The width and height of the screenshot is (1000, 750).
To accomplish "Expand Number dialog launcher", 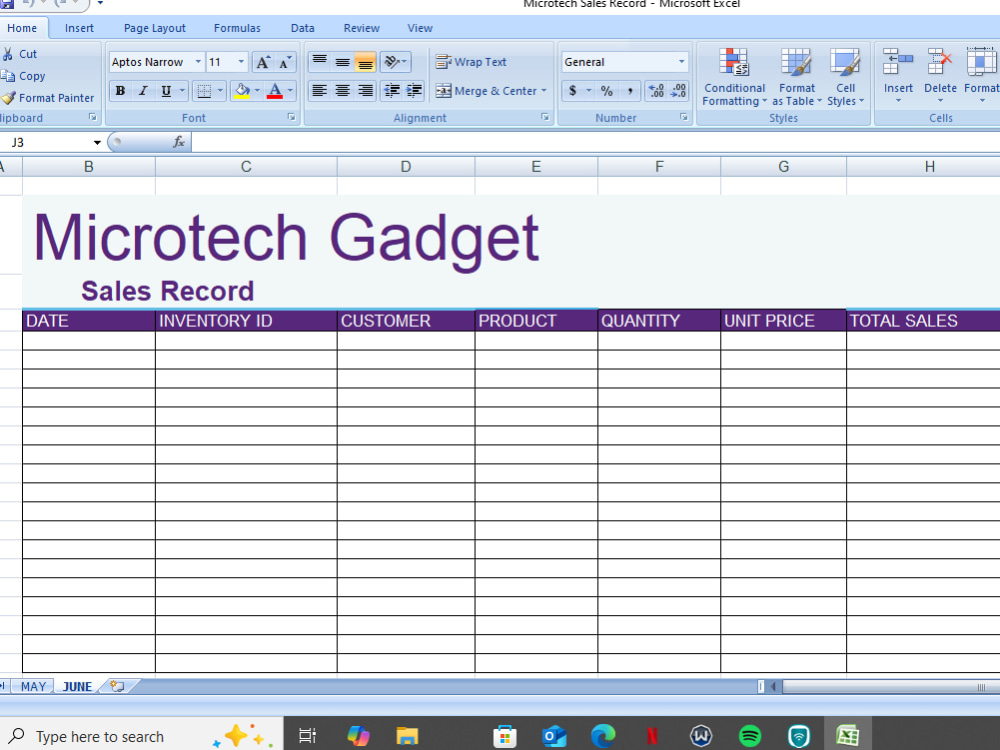I will [x=684, y=117].
